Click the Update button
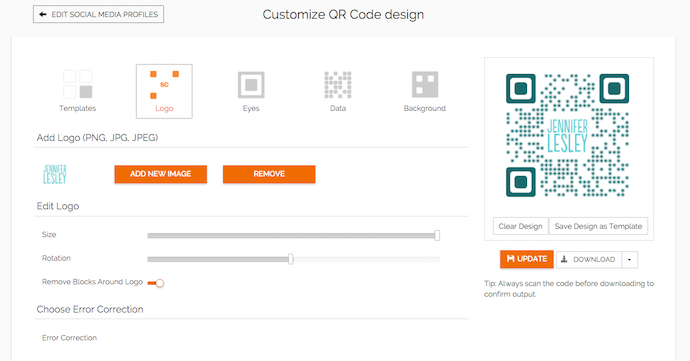This screenshot has width=690, height=361. pyautogui.click(x=527, y=259)
